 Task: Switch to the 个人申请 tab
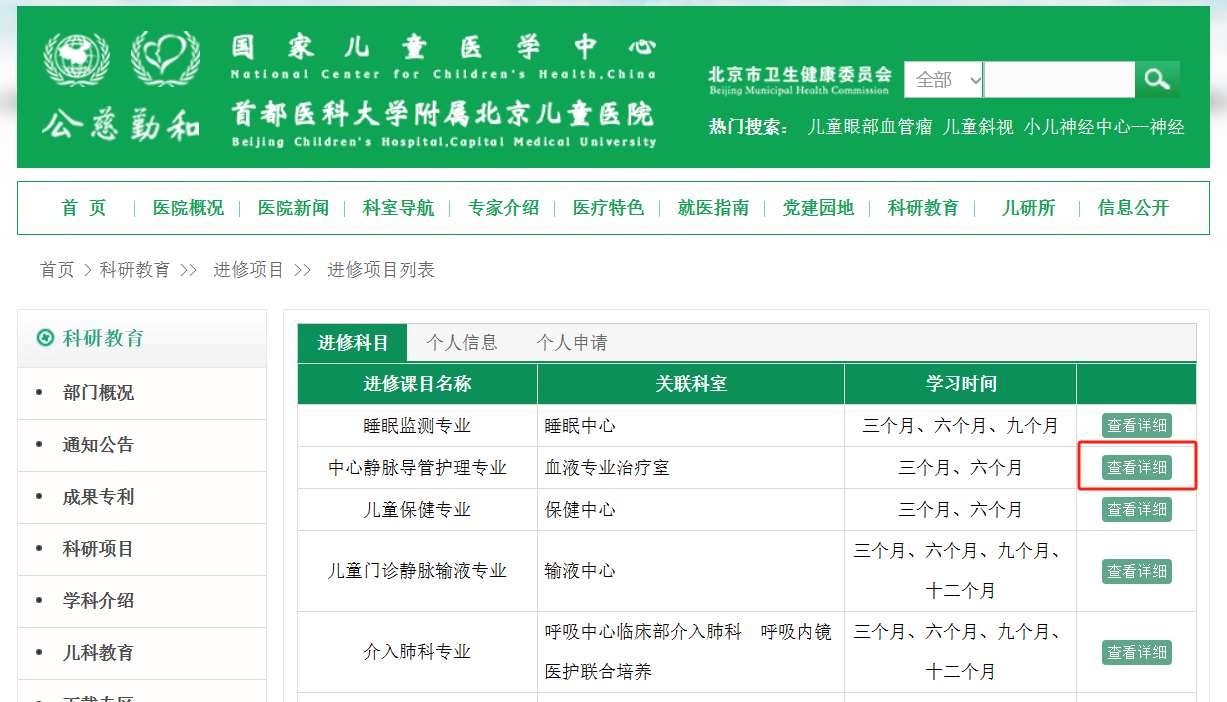click(571, 343)
